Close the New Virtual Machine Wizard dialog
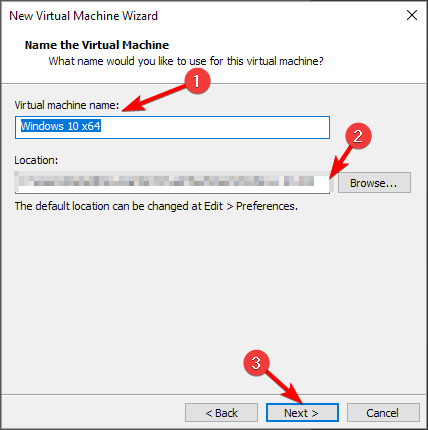 pyautogui.click(x=412, y=15)
